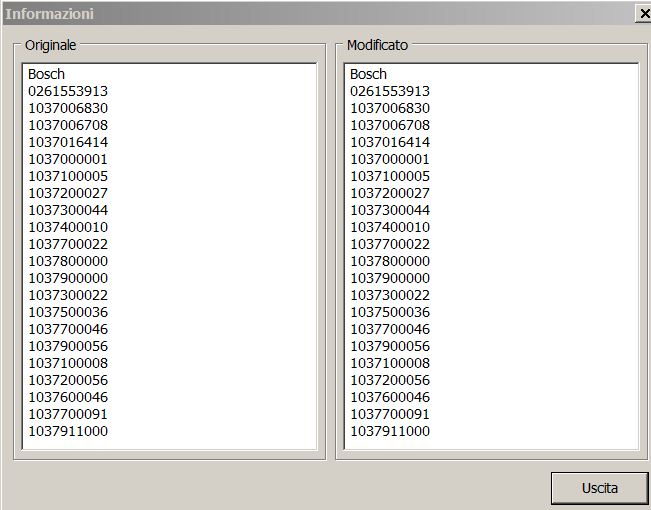The height and width of the screenshot is (510, 651).
Task: Click 1037006830 in the Originale list
Action: coord(68,108)
